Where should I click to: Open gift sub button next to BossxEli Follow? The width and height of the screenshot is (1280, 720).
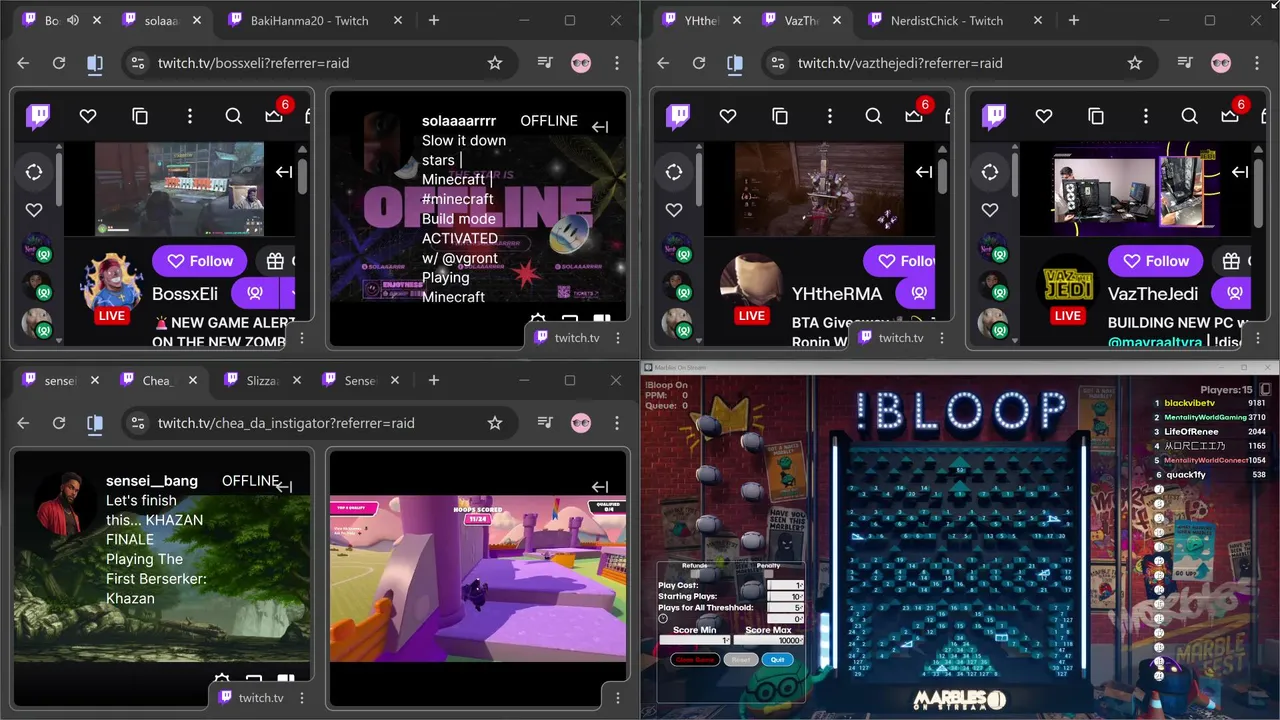pyautogui.click(x=276, y=261)
